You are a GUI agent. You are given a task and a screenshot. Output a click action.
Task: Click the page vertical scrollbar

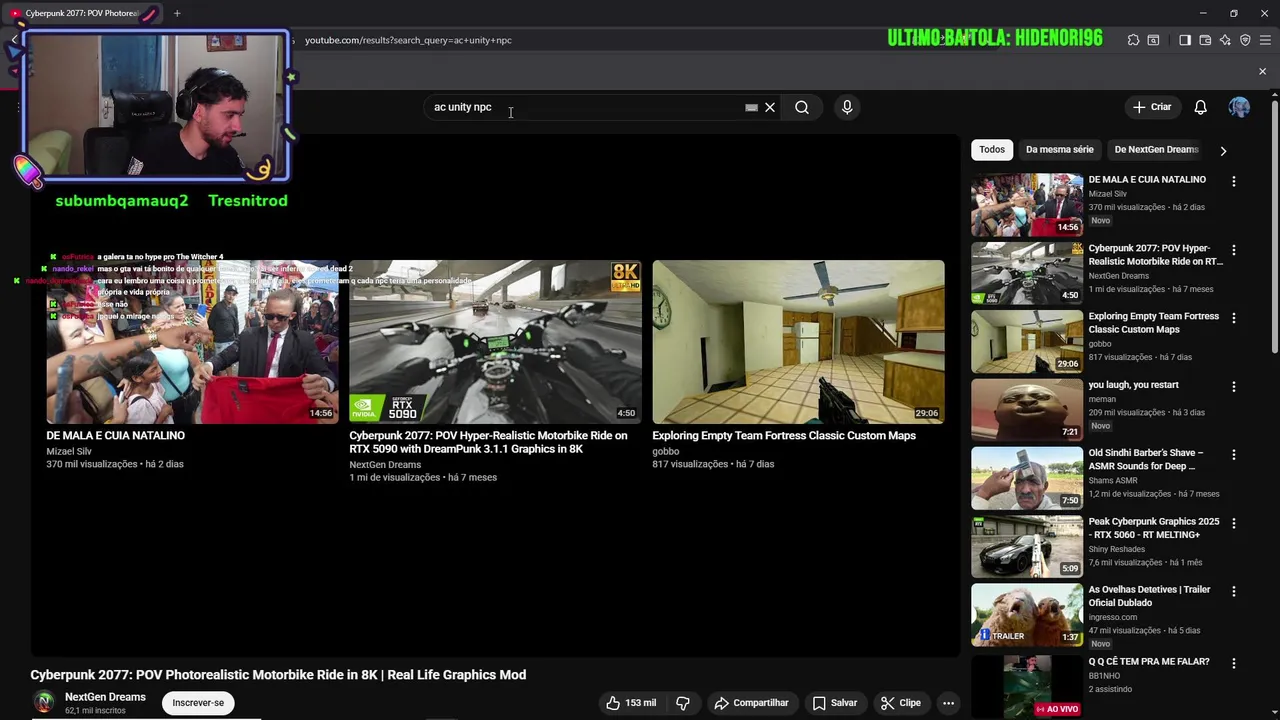[x=1274, y=225]
